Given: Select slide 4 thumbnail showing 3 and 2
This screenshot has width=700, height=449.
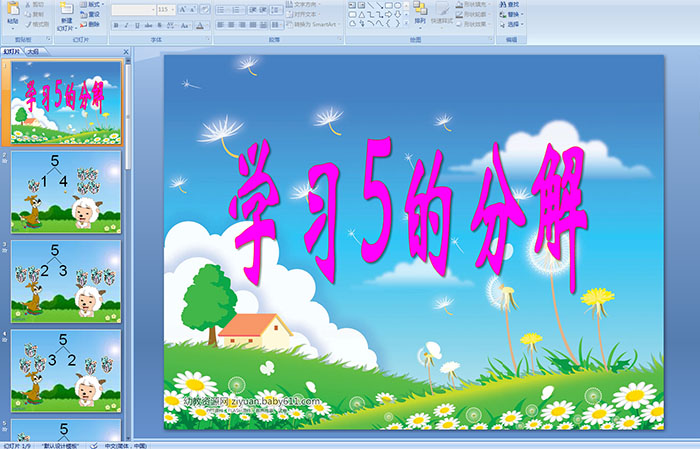Looking at the screenshot, I should point(66,370).
